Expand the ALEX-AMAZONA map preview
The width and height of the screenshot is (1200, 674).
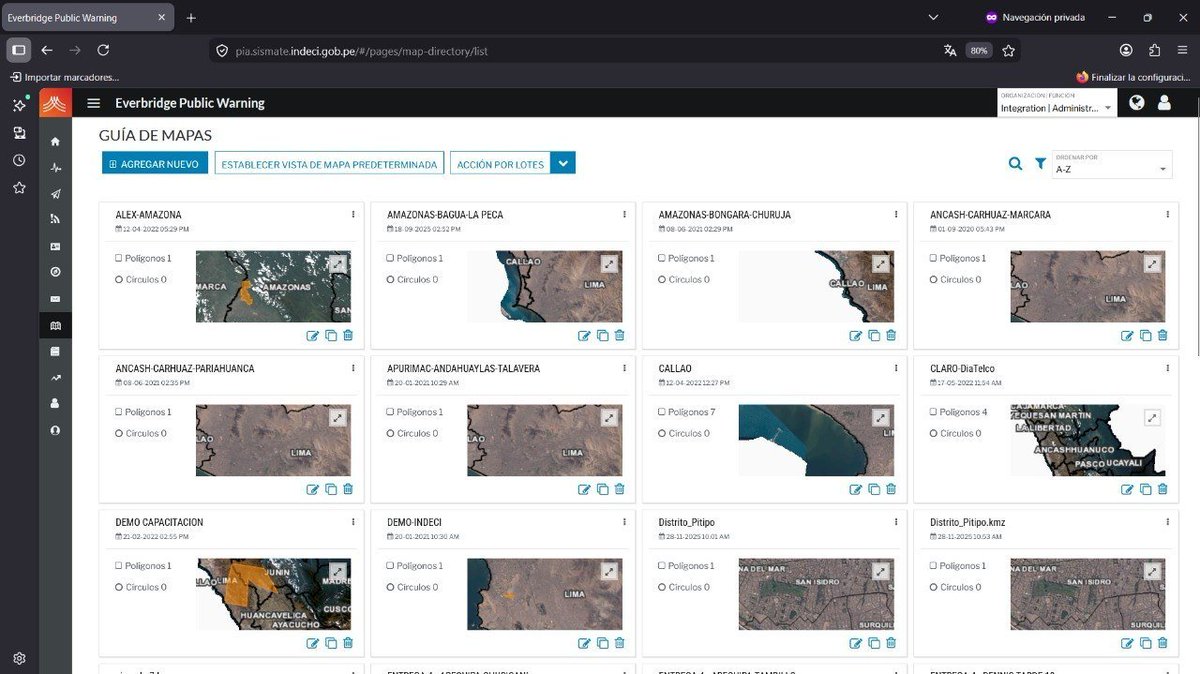coord(338,264)
